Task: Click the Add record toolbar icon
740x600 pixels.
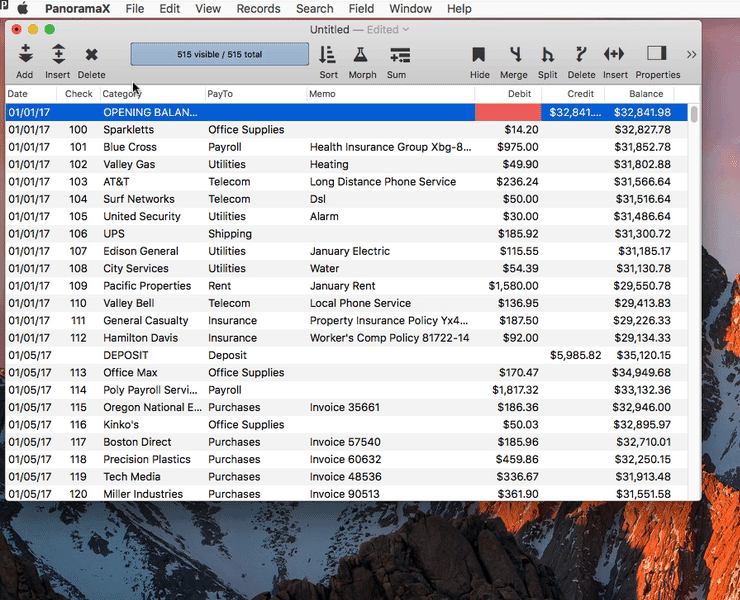Action: tap(25, 54)
